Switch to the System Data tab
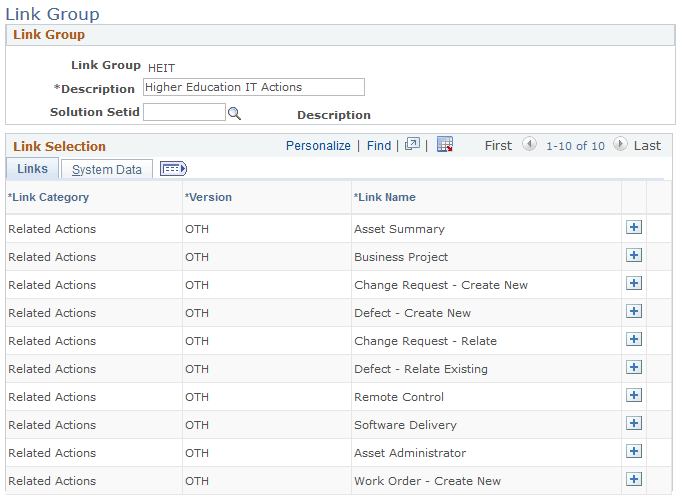The height and width of the screenshot is (502, 684). click(107, 169)
